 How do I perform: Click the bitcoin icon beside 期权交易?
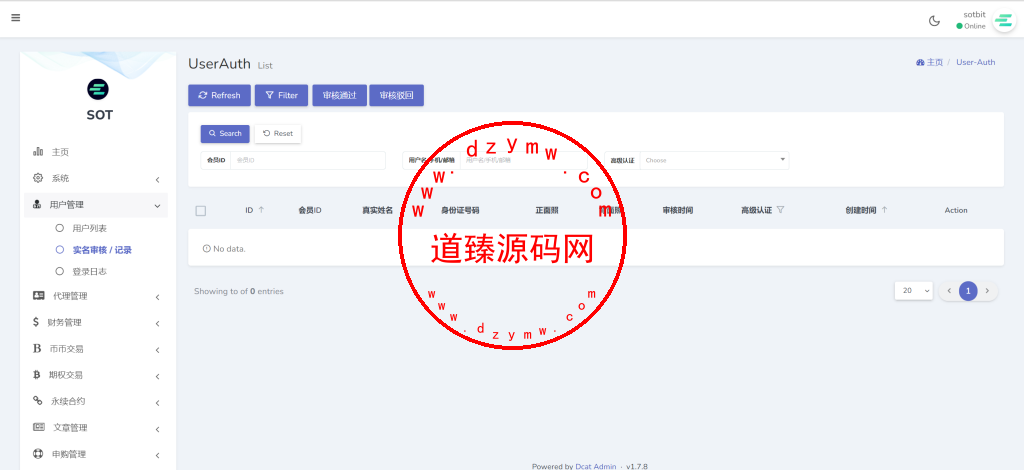coord(37,375)
